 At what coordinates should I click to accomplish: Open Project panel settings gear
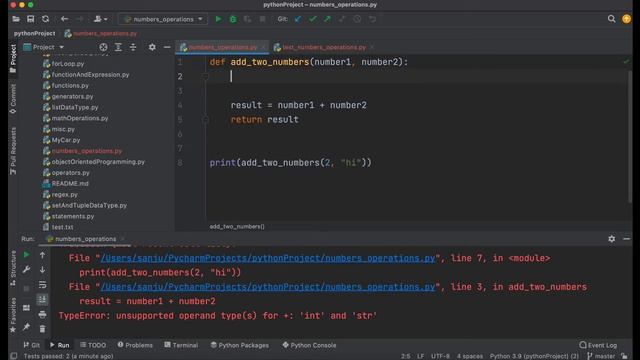click(152, 47)
